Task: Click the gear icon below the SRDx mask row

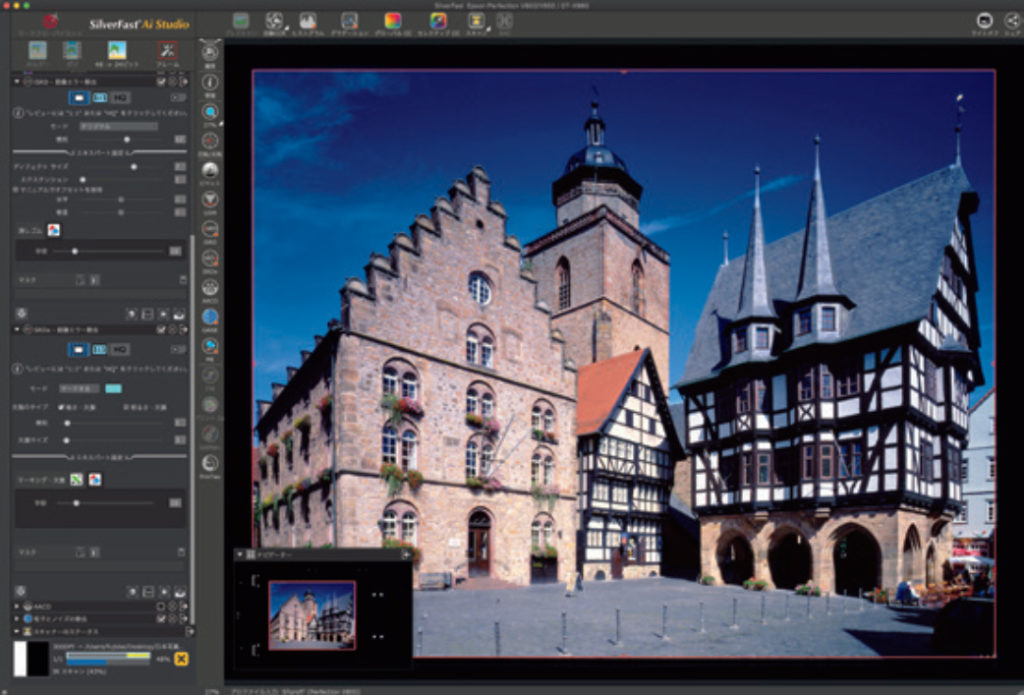Action: point(21,591)
